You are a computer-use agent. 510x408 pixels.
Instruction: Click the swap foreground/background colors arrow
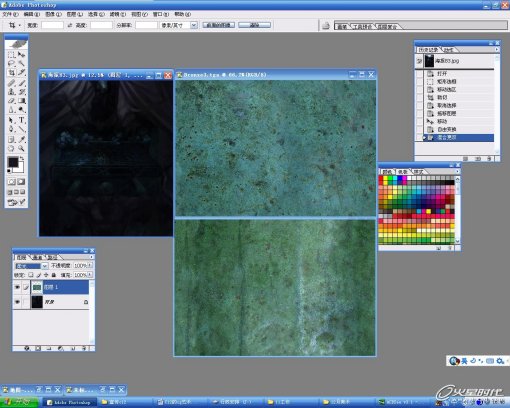pos(22,158)
